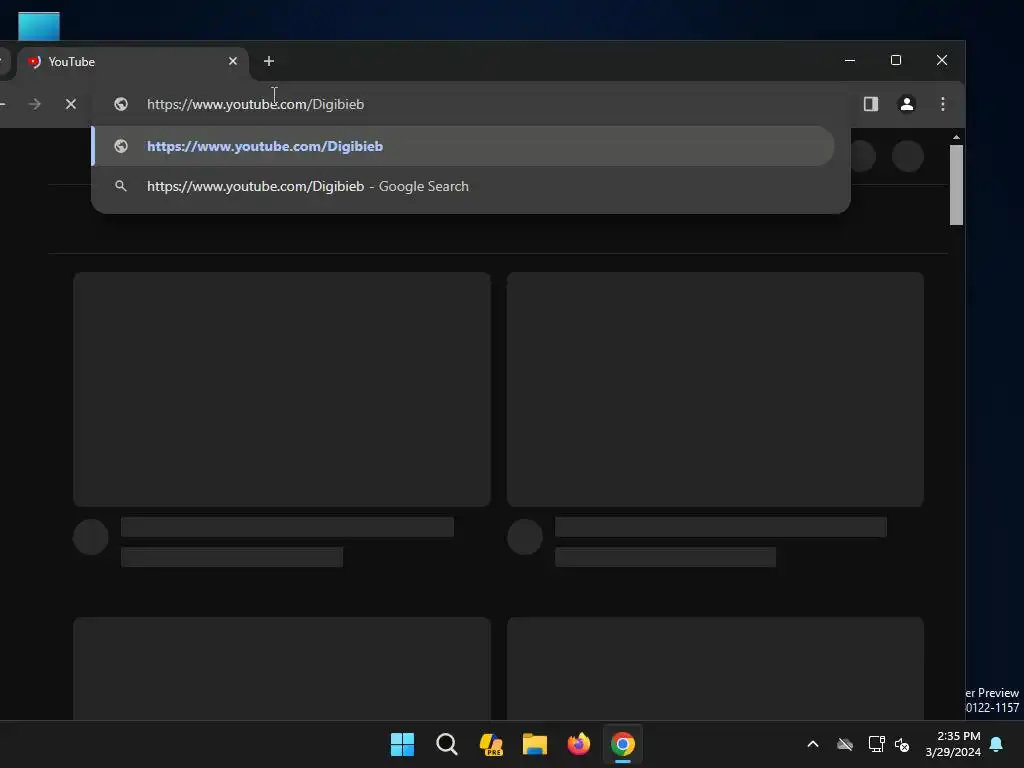Show hidden system tray icons

pyautogui.click(x=812, y=744)
